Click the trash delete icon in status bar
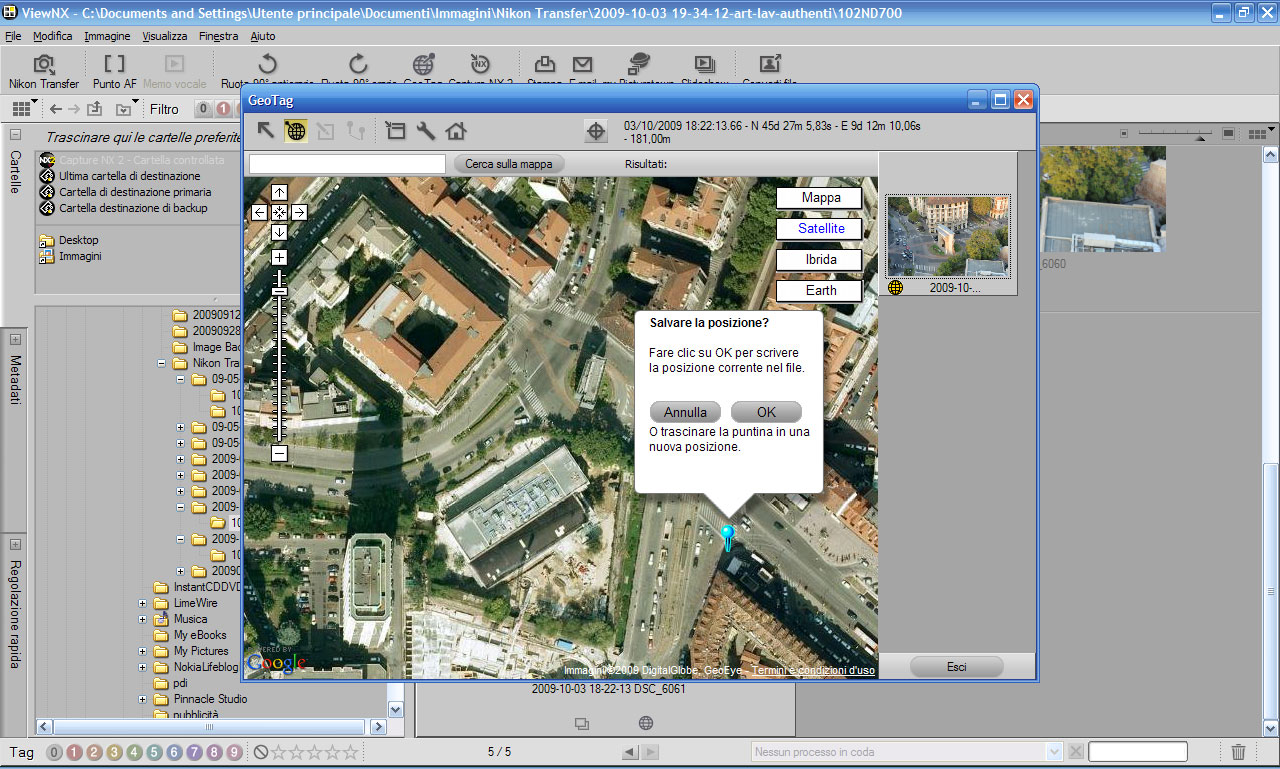Screen dimensions: 1280x769 click(1238, 752)
